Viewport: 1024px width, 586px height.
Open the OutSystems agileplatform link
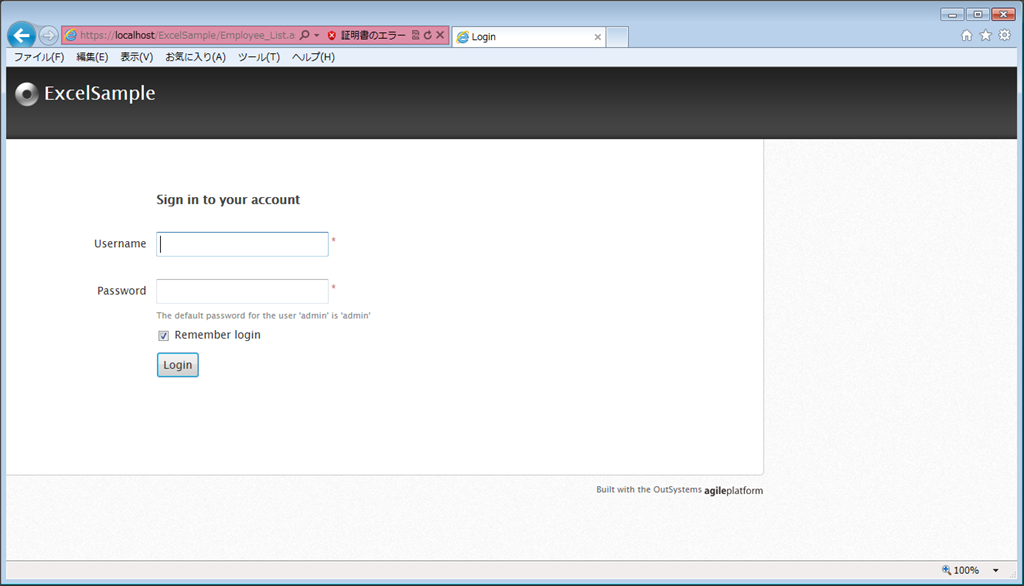(x=733, y=491)
